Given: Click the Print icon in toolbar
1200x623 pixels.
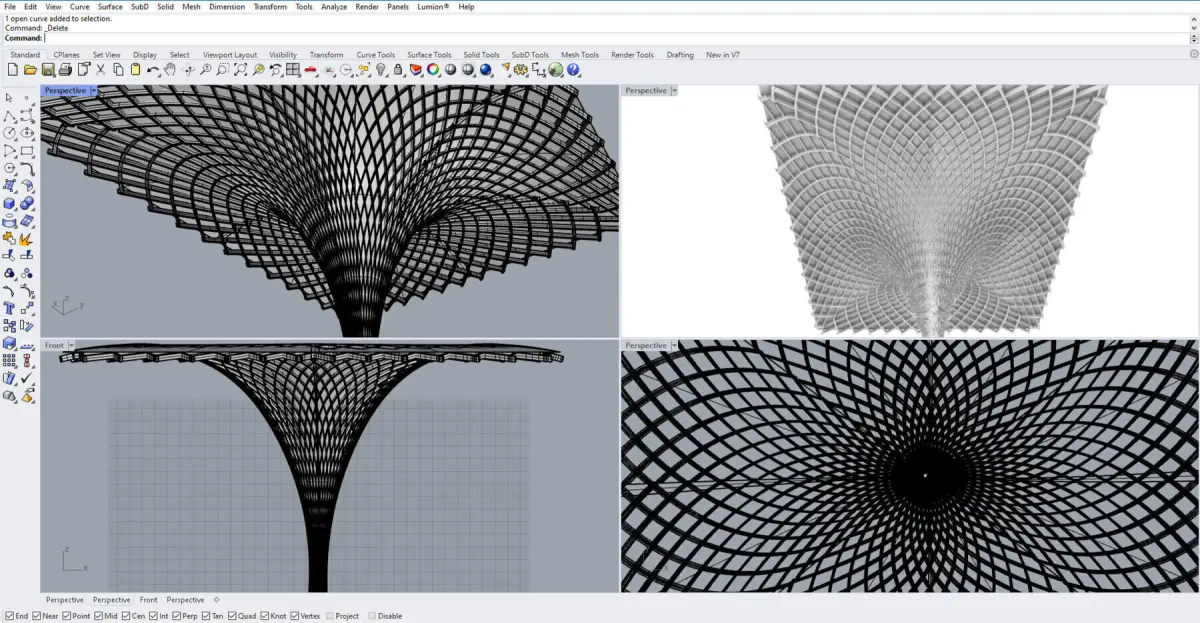Looking at the screenshot, I should (x=65, y=70).
